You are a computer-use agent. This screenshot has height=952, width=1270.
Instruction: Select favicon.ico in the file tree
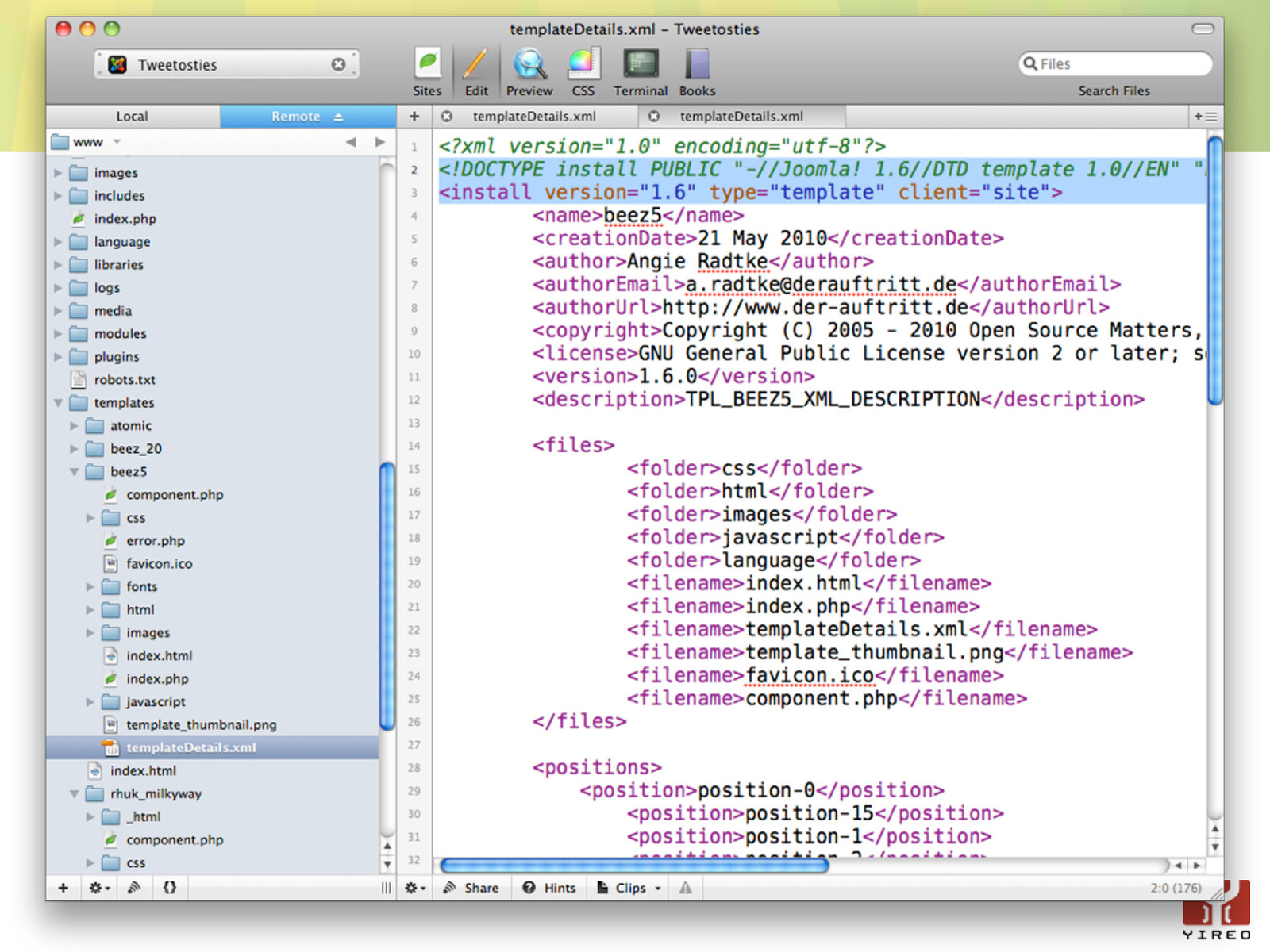point(213,564)
